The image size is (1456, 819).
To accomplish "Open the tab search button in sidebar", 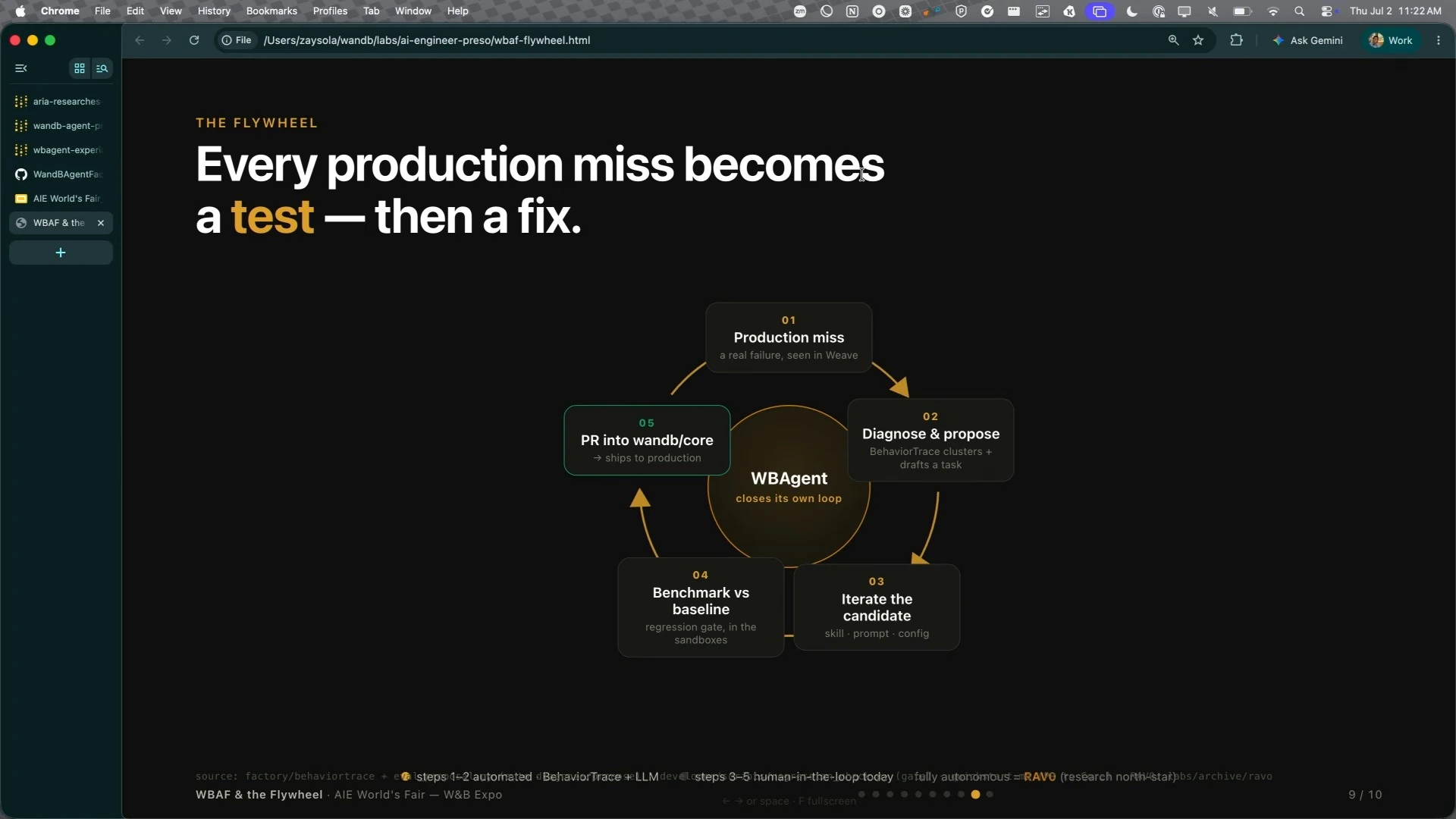I will point(102,68).
